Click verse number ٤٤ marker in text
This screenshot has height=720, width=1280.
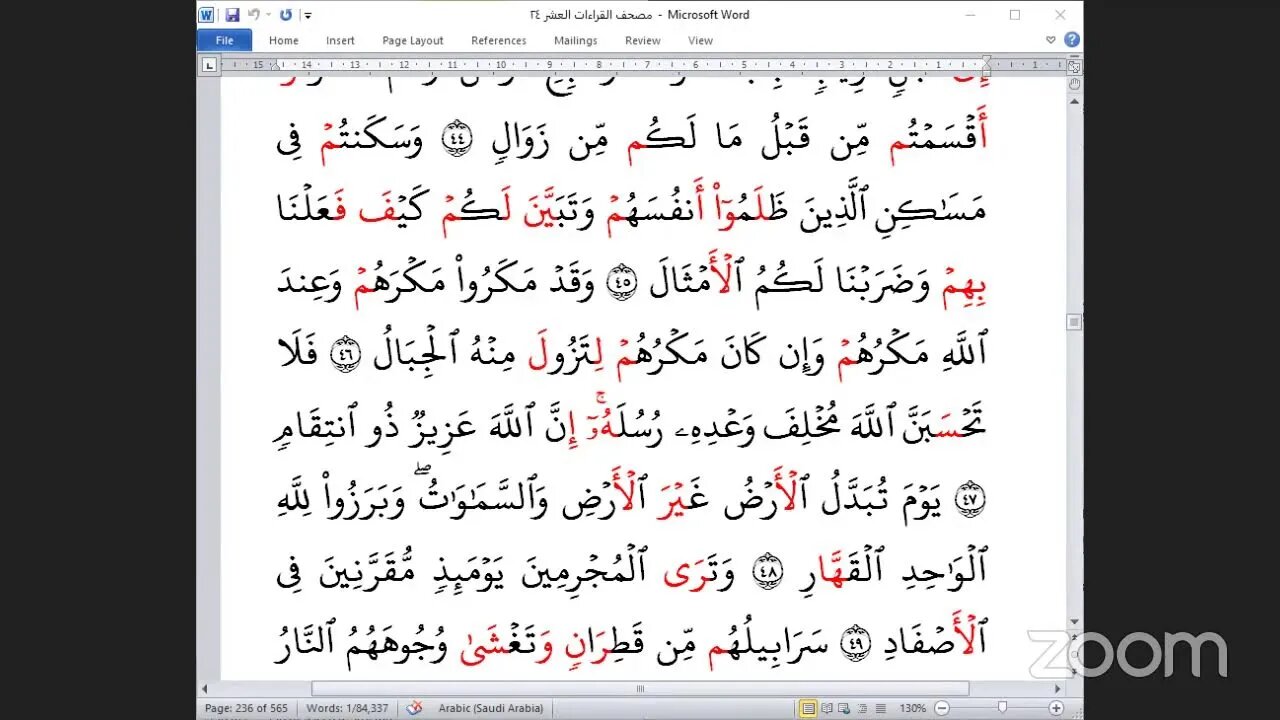(455, 141)
